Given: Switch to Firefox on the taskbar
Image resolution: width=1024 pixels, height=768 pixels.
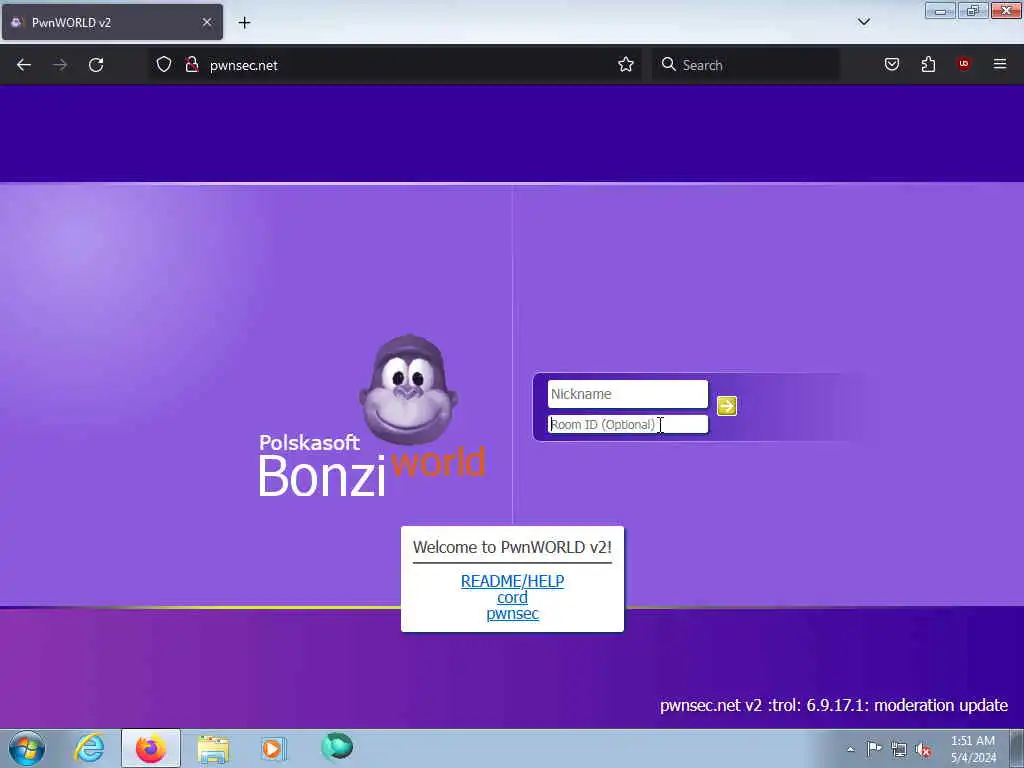Looking at the screenshot, I should (x=151, y=748).
